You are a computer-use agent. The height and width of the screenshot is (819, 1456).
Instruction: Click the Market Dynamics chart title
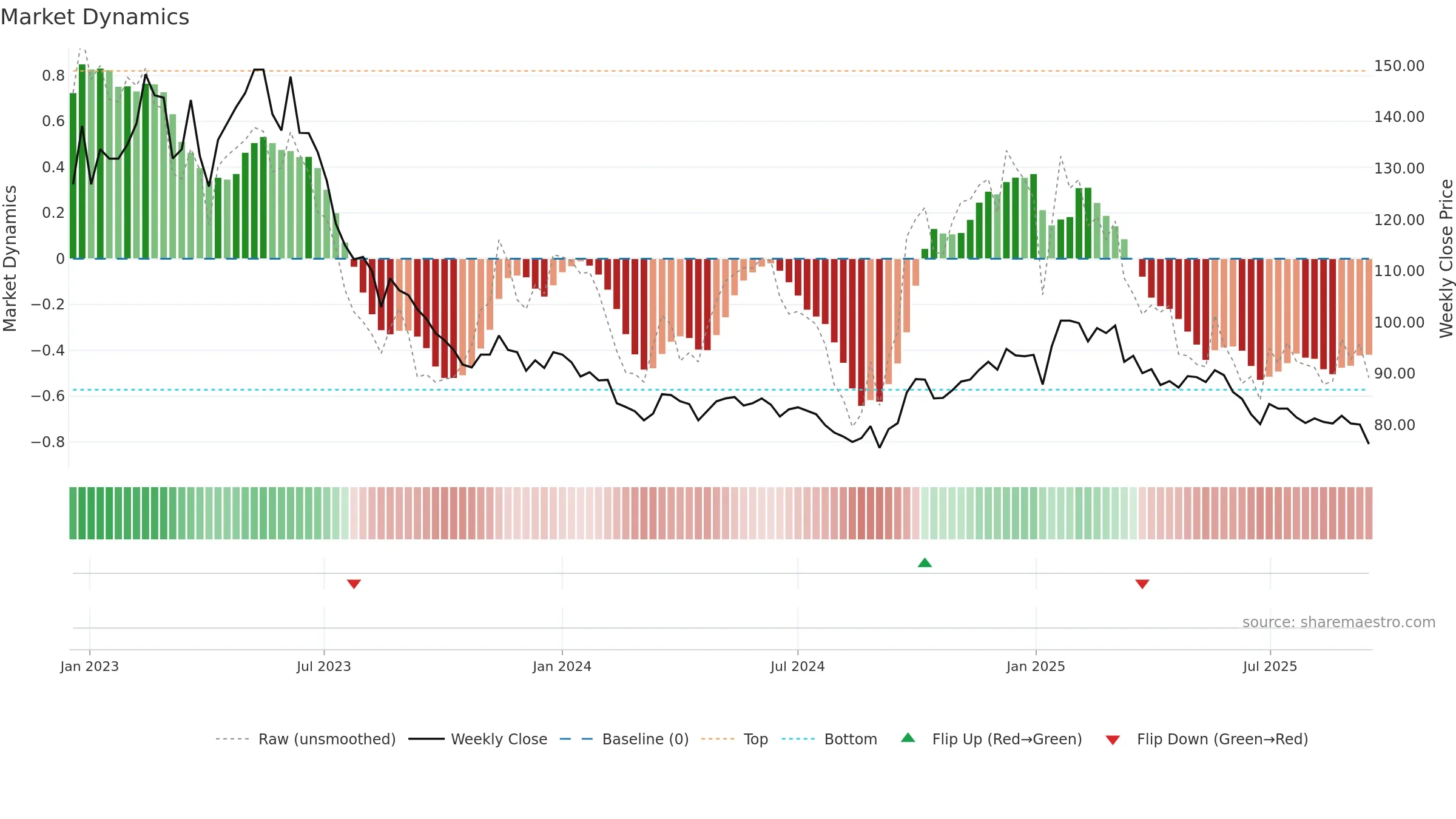[x=95, y=17]
